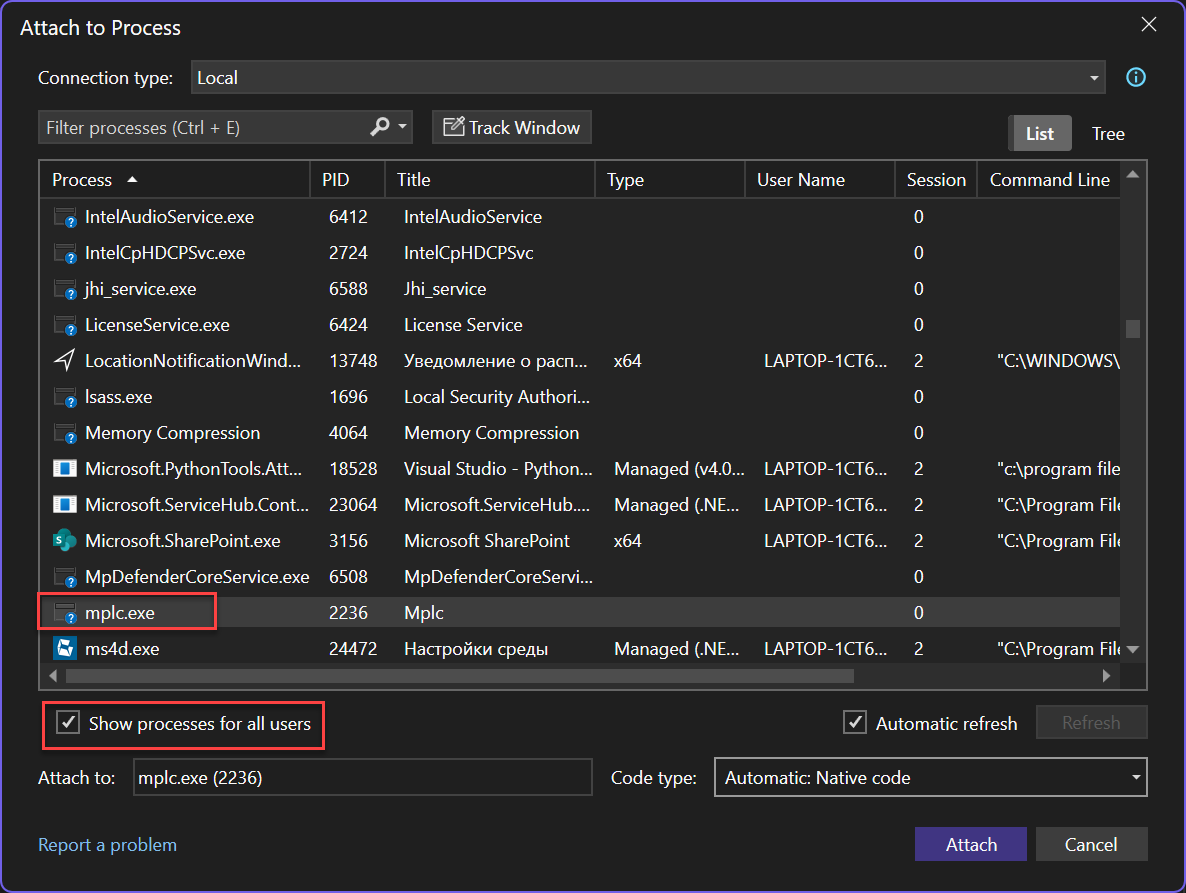Click the lsass.exe process icon
1186x893 pixels.
(65, 397)
